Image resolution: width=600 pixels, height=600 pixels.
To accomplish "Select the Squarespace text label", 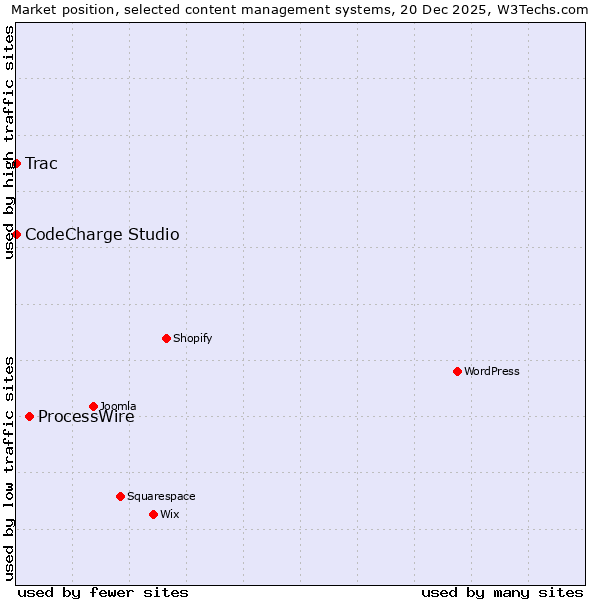I will [161, 497].
